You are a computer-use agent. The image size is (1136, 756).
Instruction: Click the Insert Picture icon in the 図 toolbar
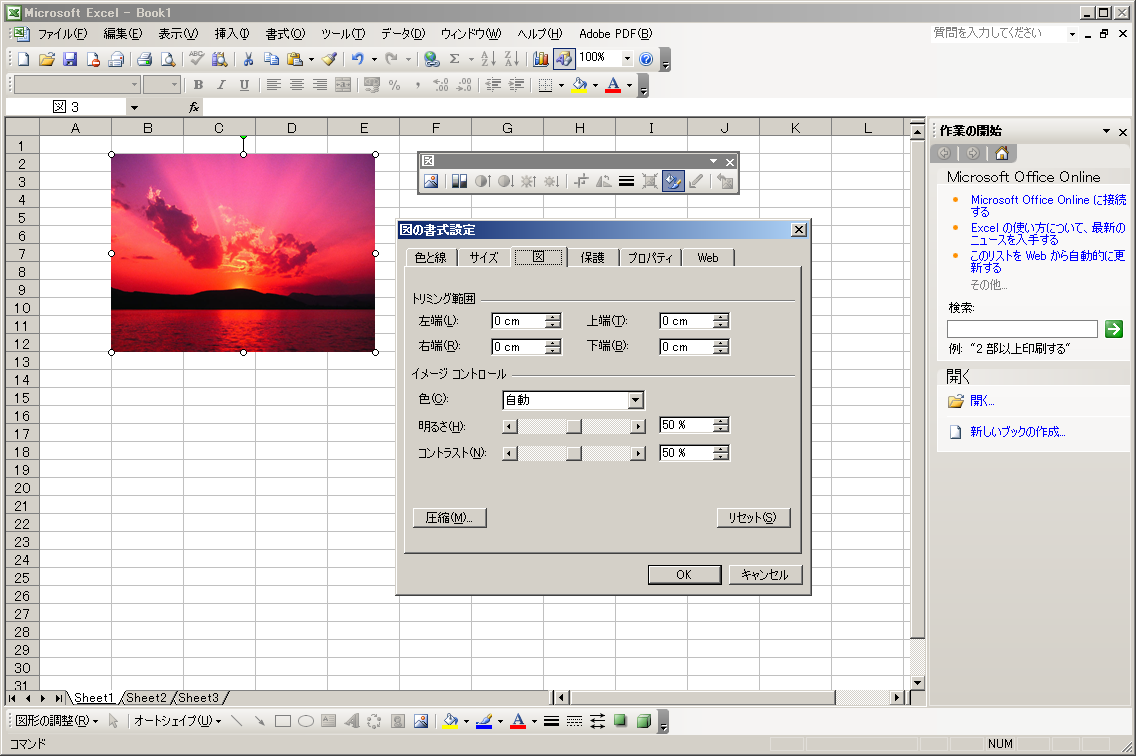click(x=431, y=181)
